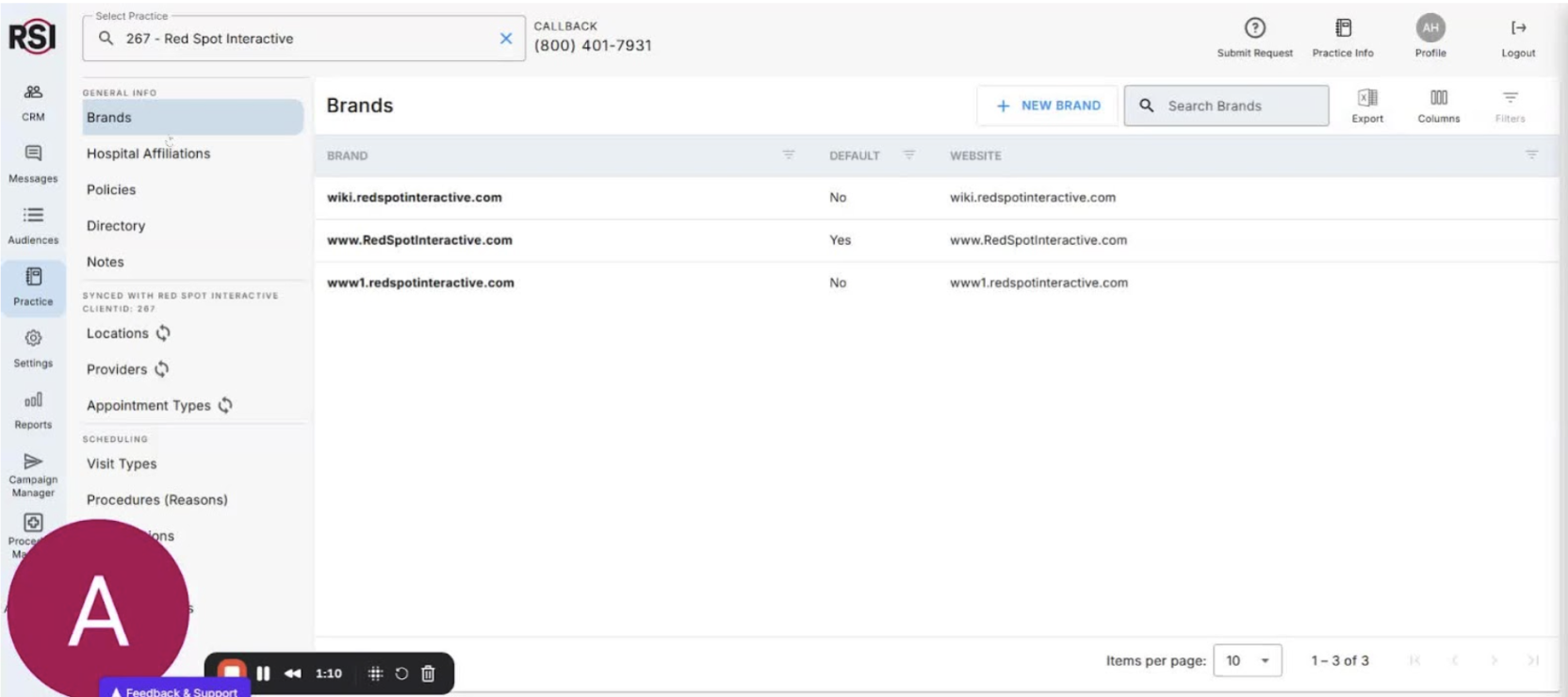Clear the selected practice with X
Viewport: 1568px width, 697px height.
coord(506,39)
